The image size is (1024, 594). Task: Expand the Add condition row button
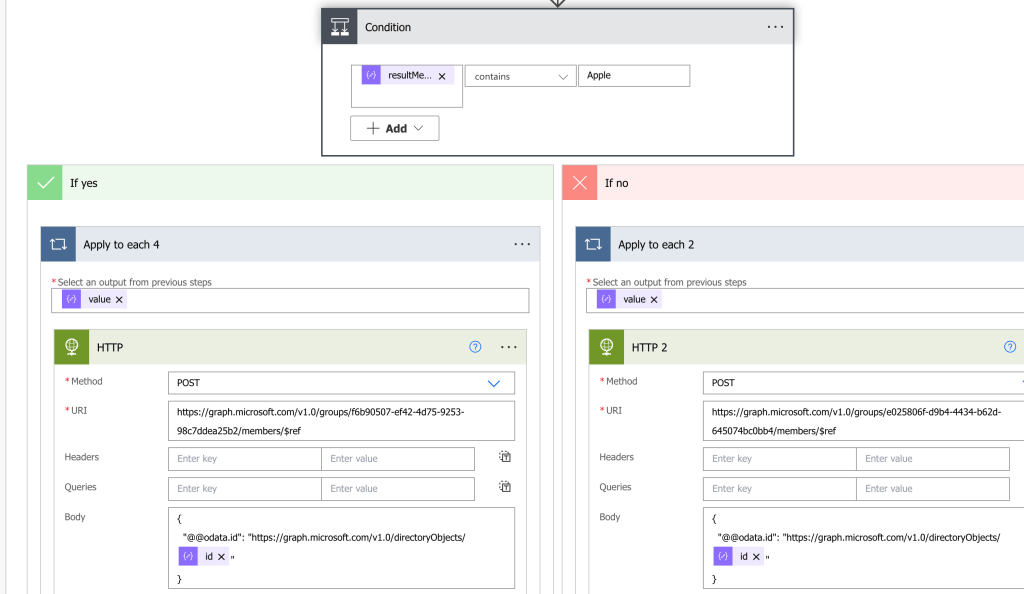coord(395,128)
